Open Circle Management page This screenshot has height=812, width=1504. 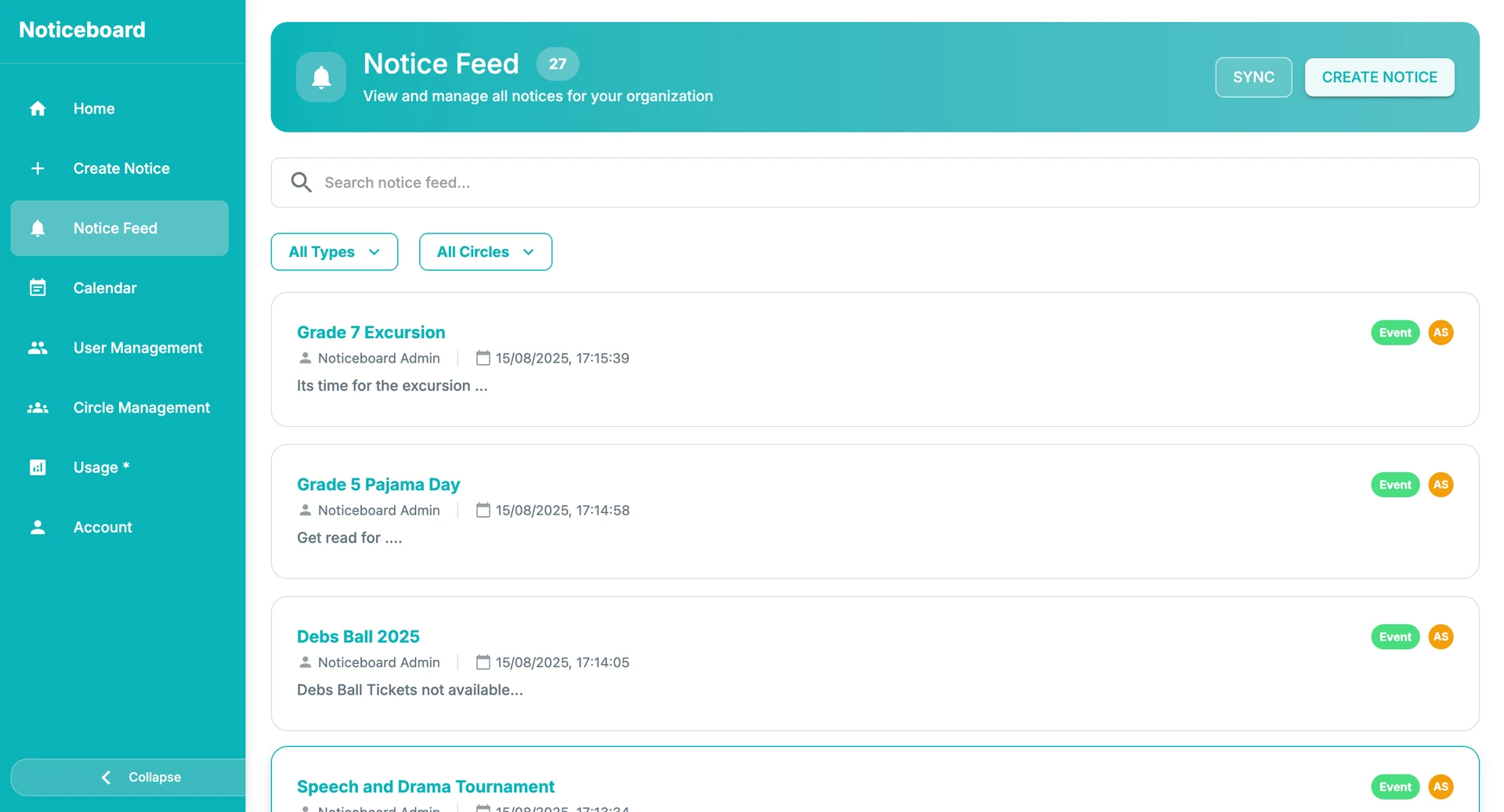(119, 408)
